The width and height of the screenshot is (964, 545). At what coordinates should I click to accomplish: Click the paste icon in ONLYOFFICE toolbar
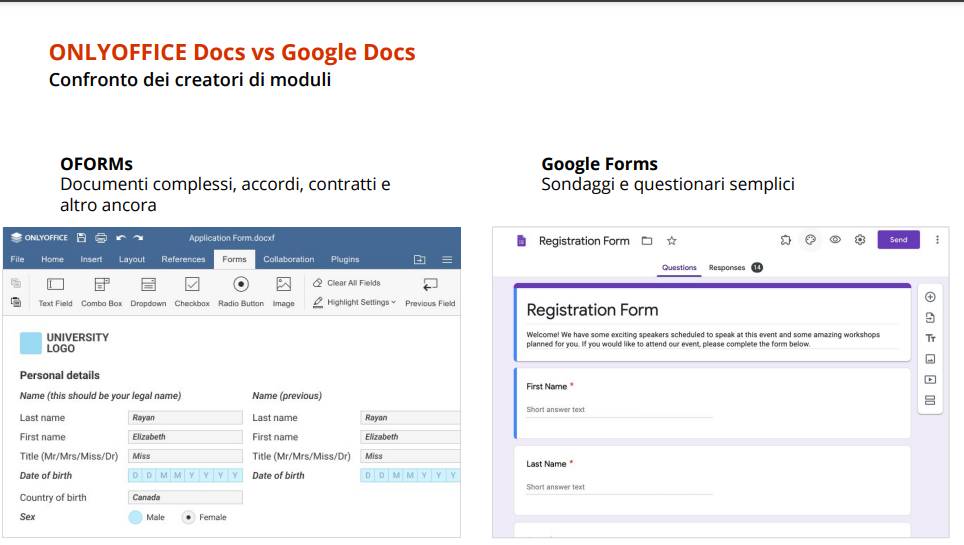point(16,302)
